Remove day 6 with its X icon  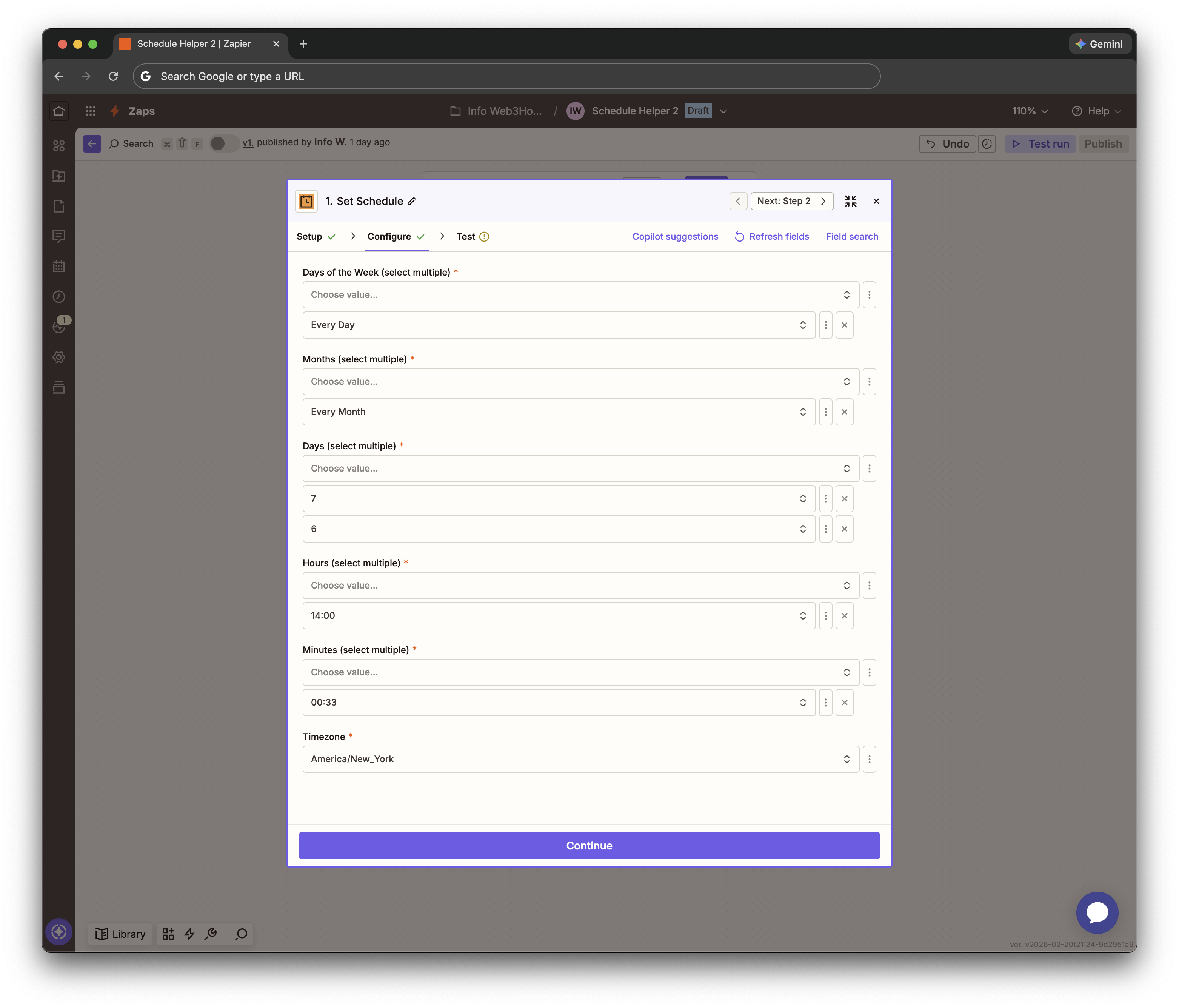coord(844,529)
